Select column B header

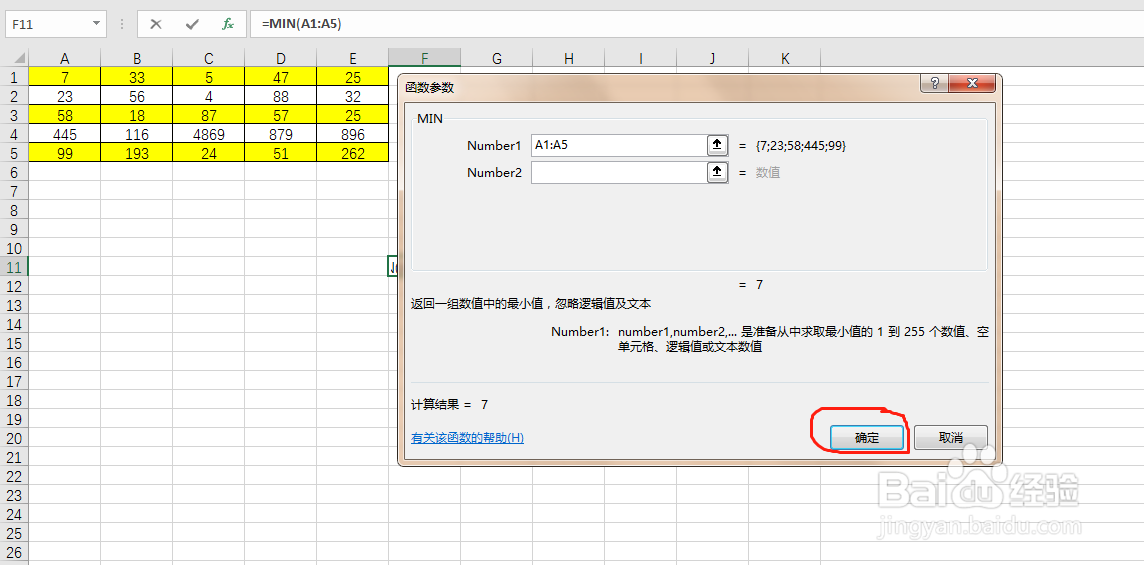coord(136,58)
